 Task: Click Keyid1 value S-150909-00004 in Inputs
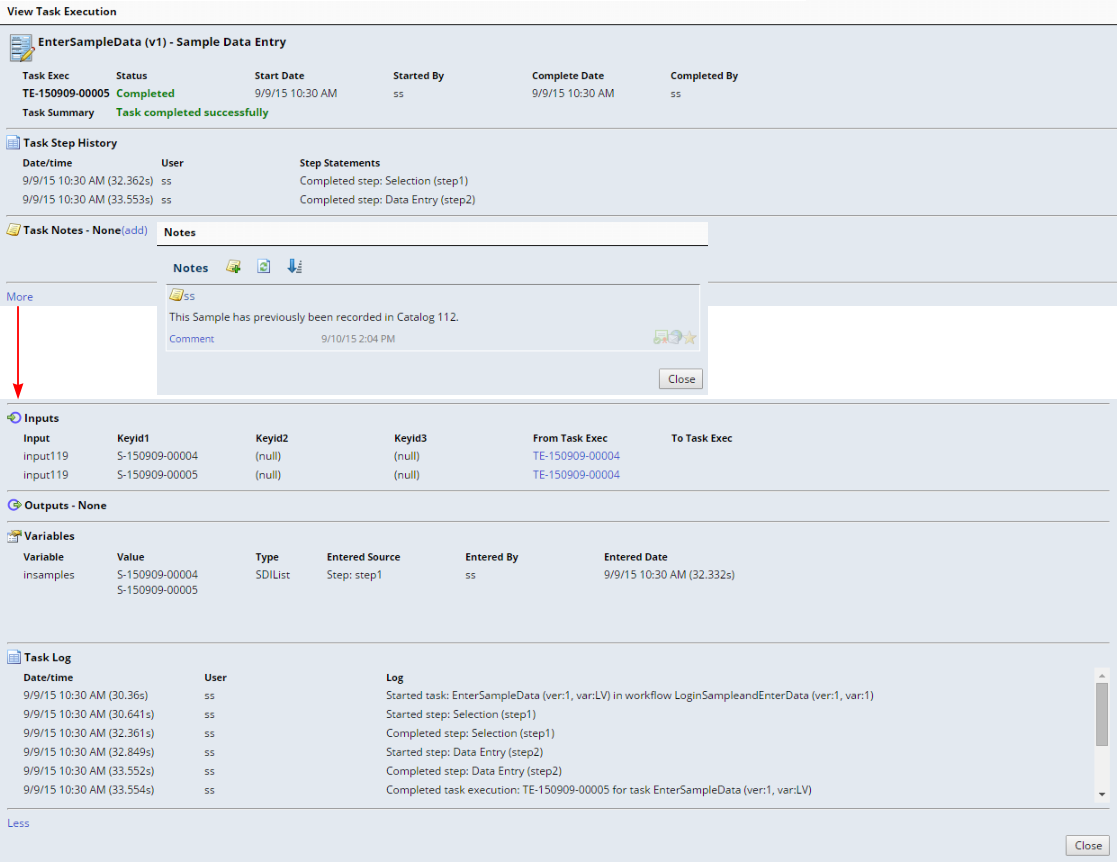pyautogui.click(x=157, y=455)
